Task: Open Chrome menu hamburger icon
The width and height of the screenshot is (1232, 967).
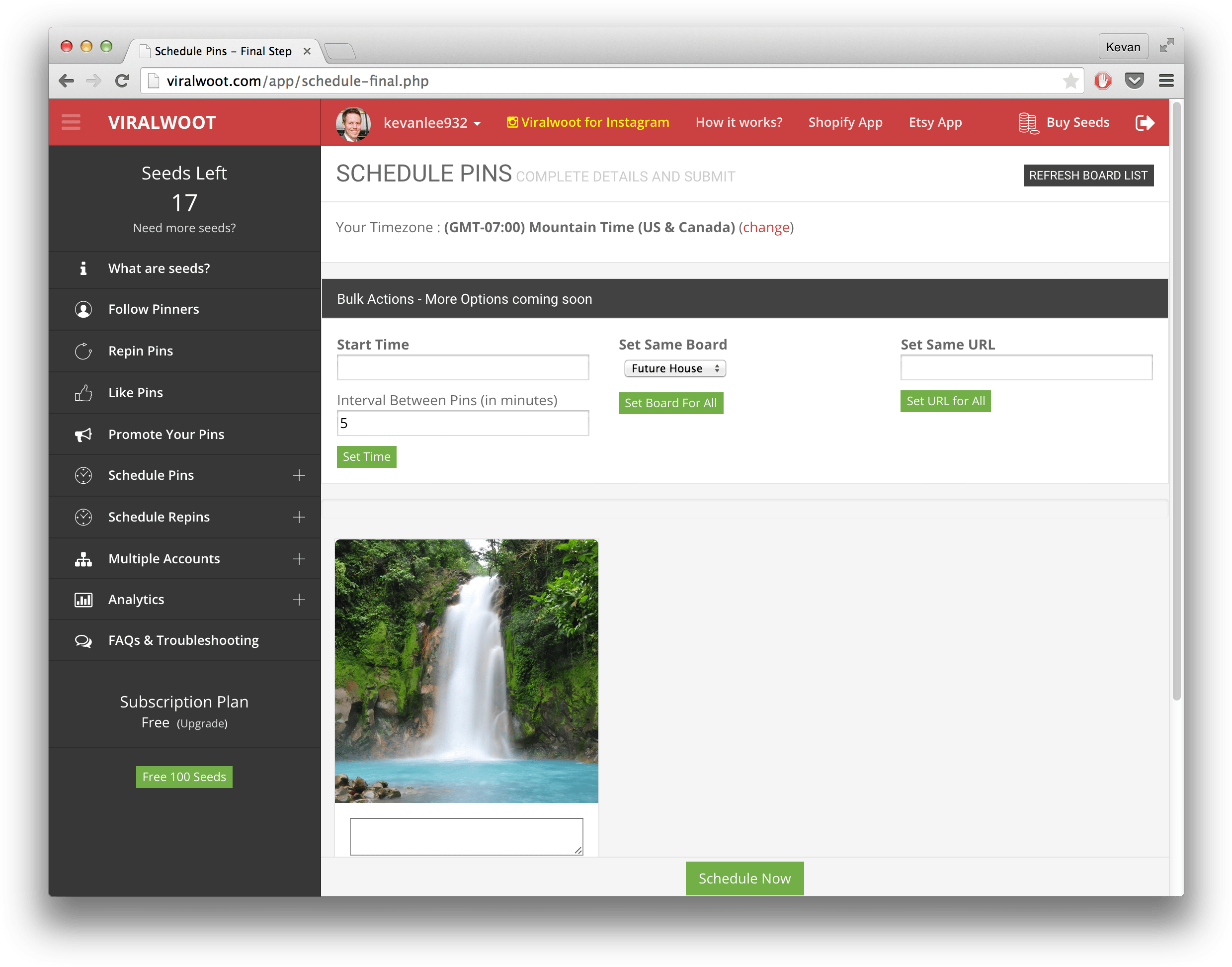Action: pyautogui.click(x=1166, y=81)
